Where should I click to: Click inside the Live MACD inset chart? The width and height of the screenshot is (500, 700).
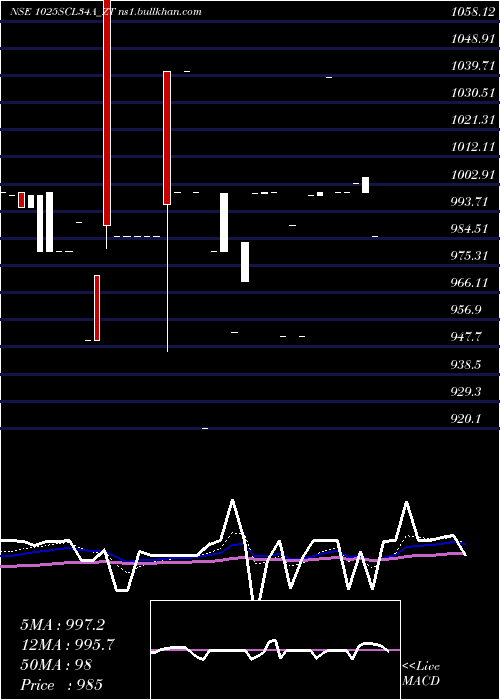point(275,650)
